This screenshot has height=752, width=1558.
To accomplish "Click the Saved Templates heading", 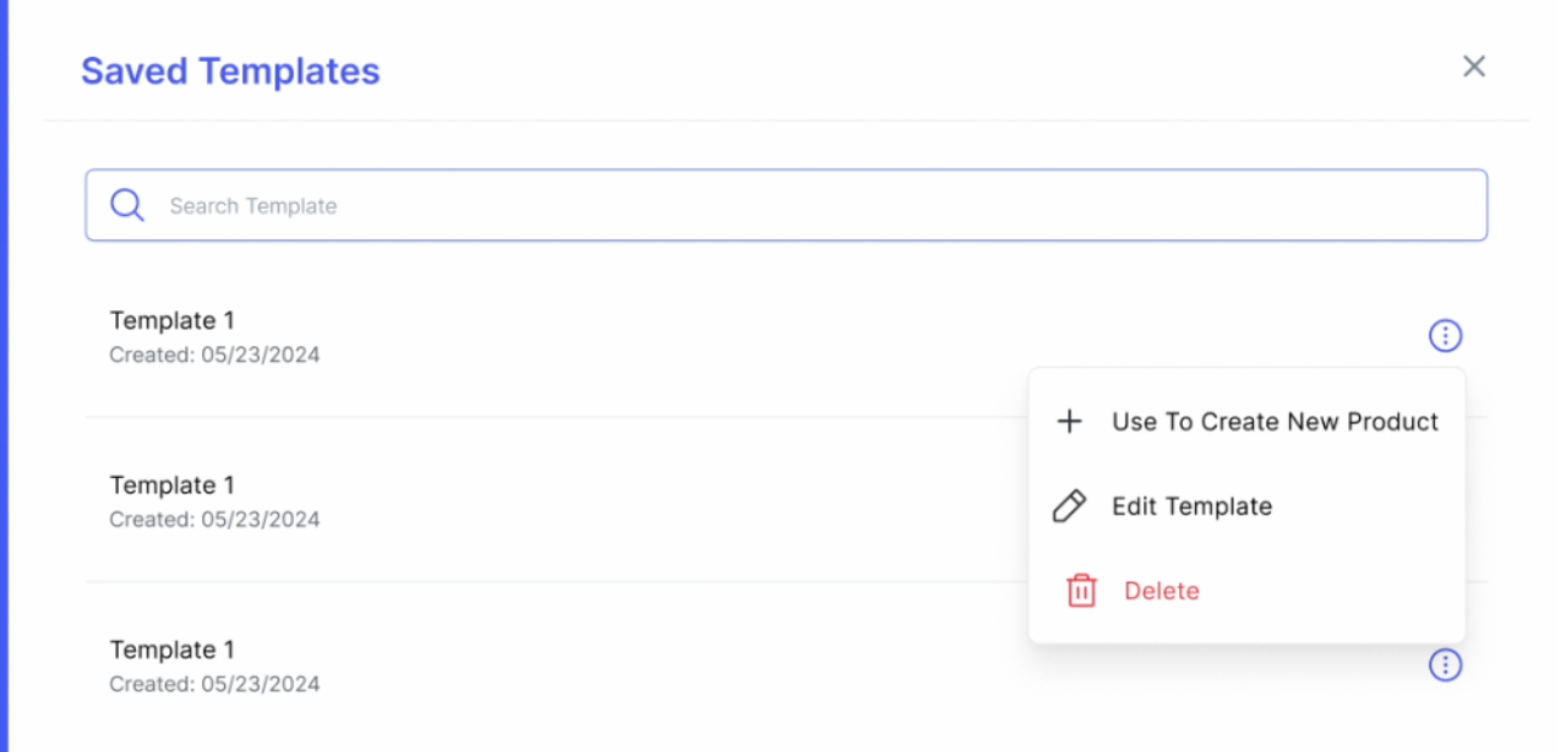I will 230,72.
